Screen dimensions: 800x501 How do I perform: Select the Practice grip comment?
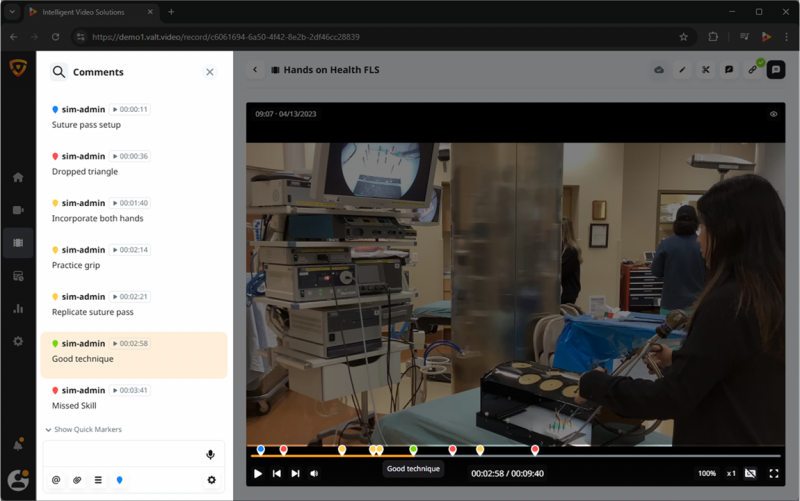coord(76,265)
